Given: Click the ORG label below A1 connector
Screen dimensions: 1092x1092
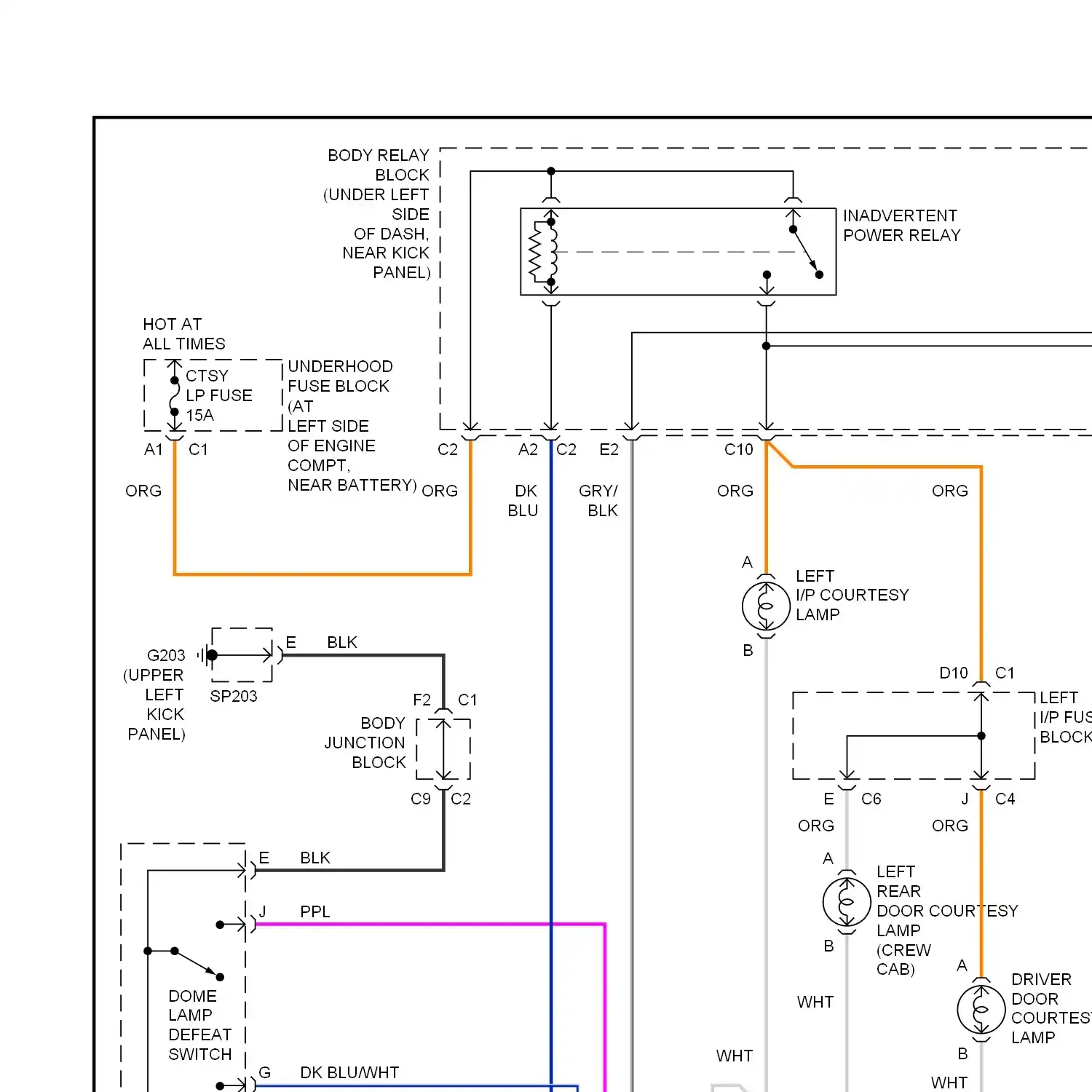Looking at the screenshot, I should pos(143,491).
